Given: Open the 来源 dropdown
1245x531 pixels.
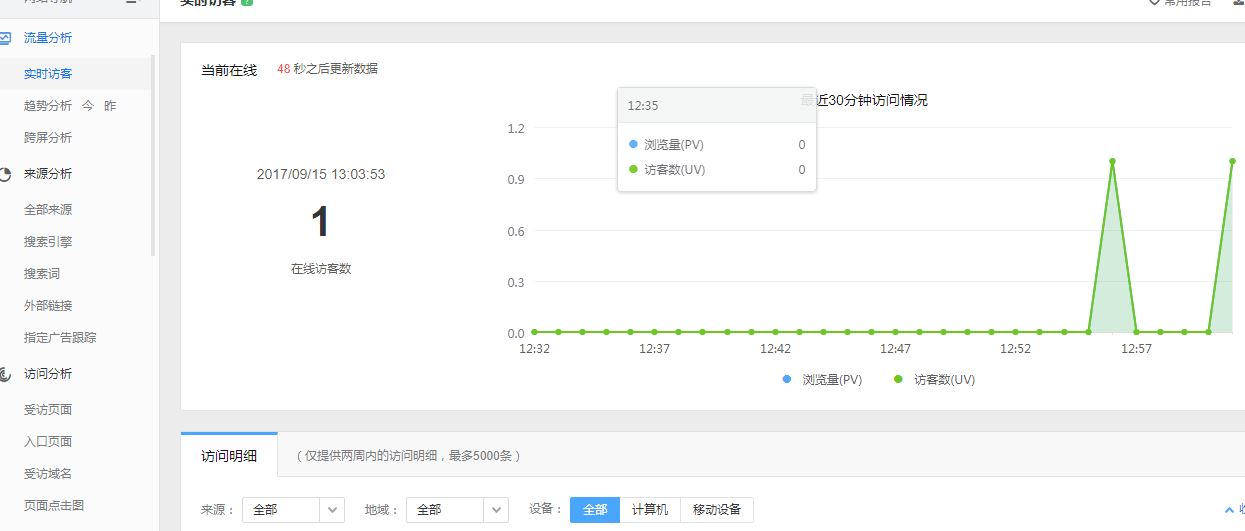Looking at the screenshot, I should pos(293,510).
